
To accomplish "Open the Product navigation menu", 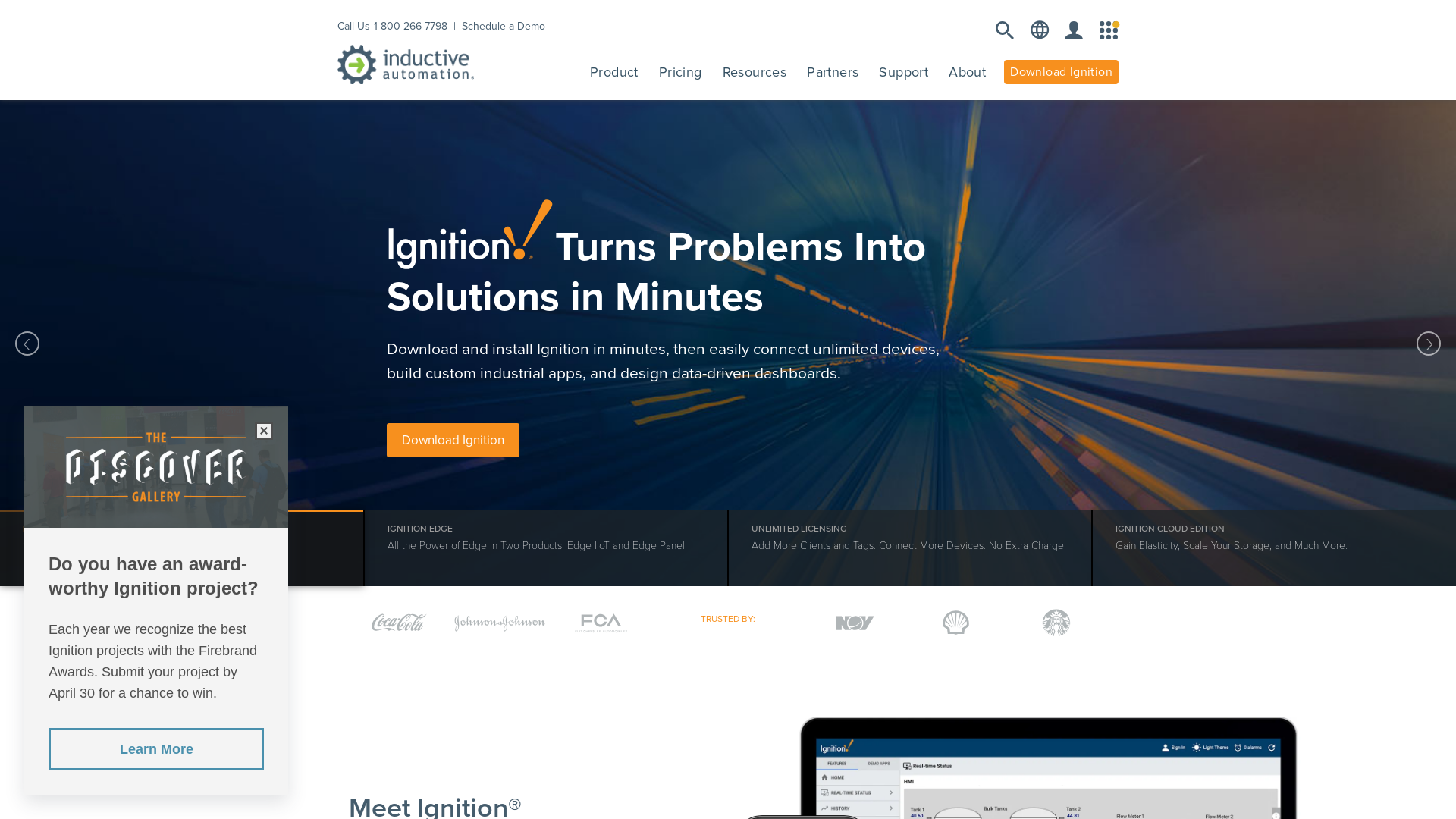I will 614,71.
